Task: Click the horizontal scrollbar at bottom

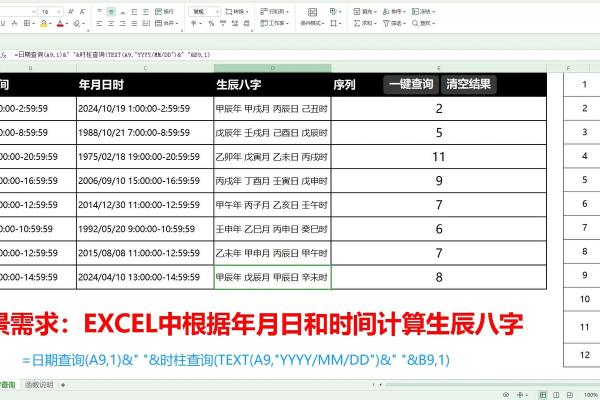Action: click(x=400, y=384)
